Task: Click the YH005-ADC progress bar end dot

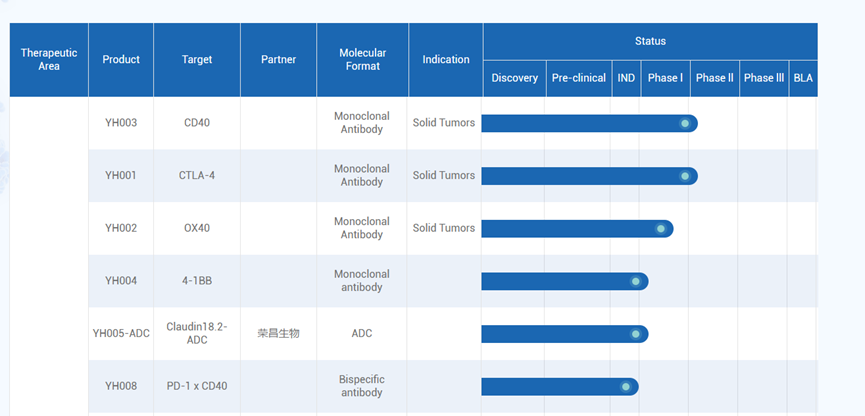Action: tap(636, 334)
